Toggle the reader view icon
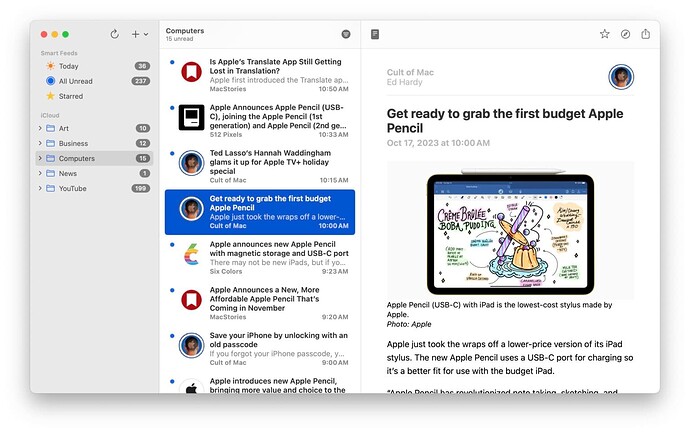Image resolution: width=690 pixels, height=433 pixels. pyautogui.click(x=375, y=34)
